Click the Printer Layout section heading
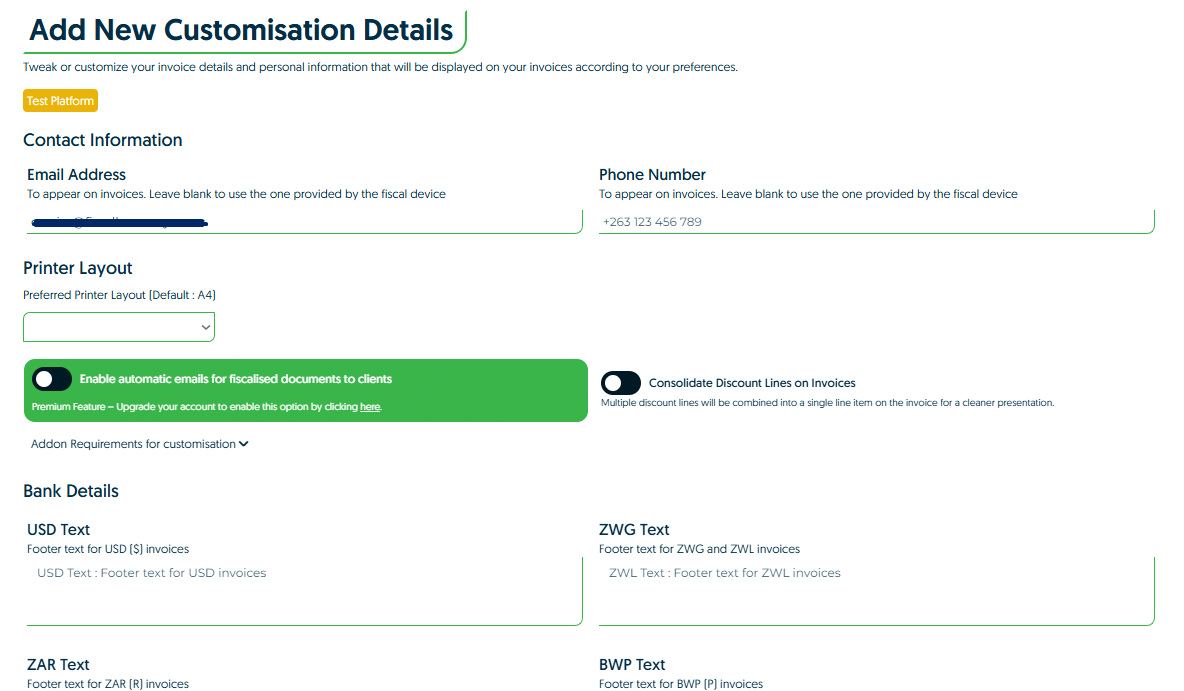Image resolution: width=1184 pixels, height=691 pixels. pyautogui.click(x=78, y=268)
